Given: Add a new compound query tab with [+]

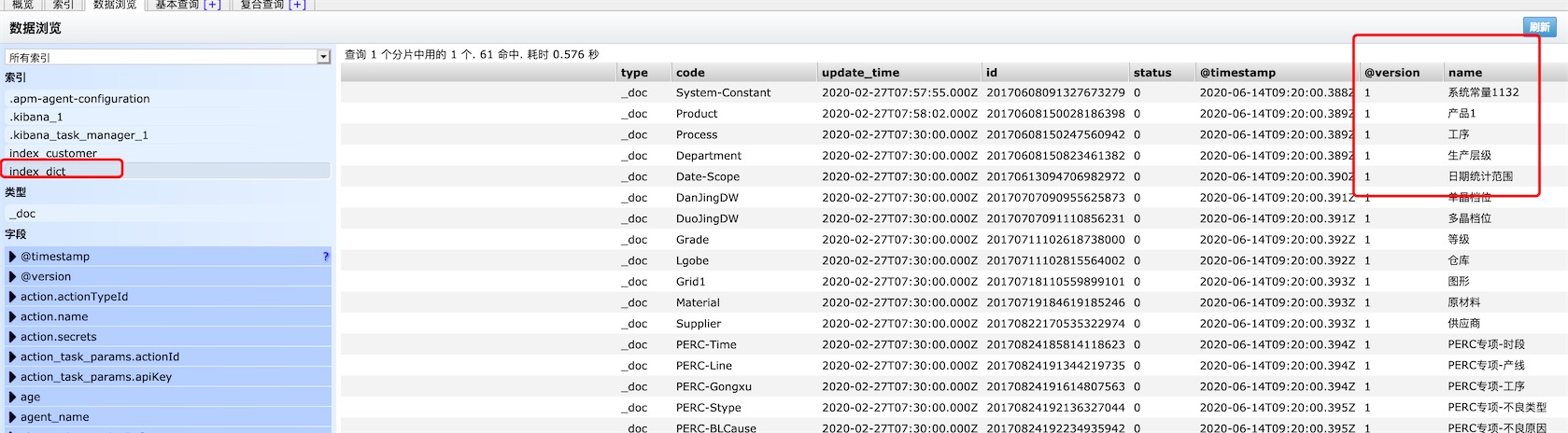Looking at the screenshot, I should (297, 5).
